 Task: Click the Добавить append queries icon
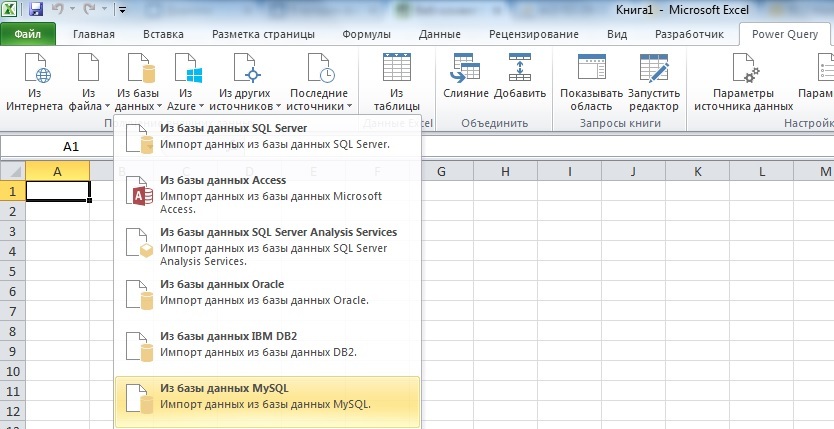pos(520,67)
